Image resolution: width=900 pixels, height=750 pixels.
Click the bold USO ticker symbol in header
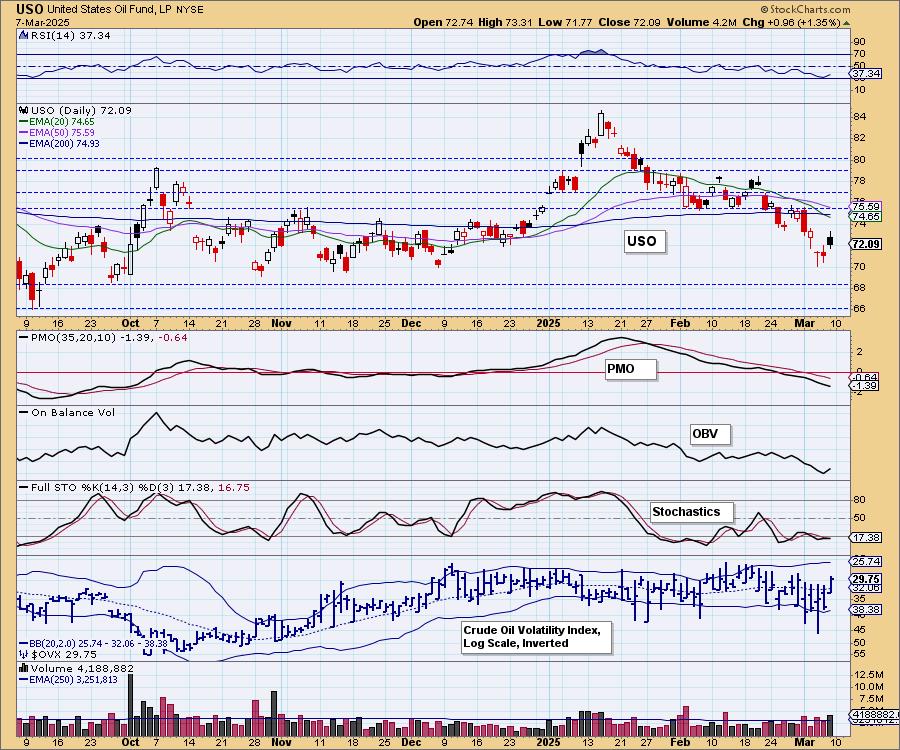[x=29, y=9]
